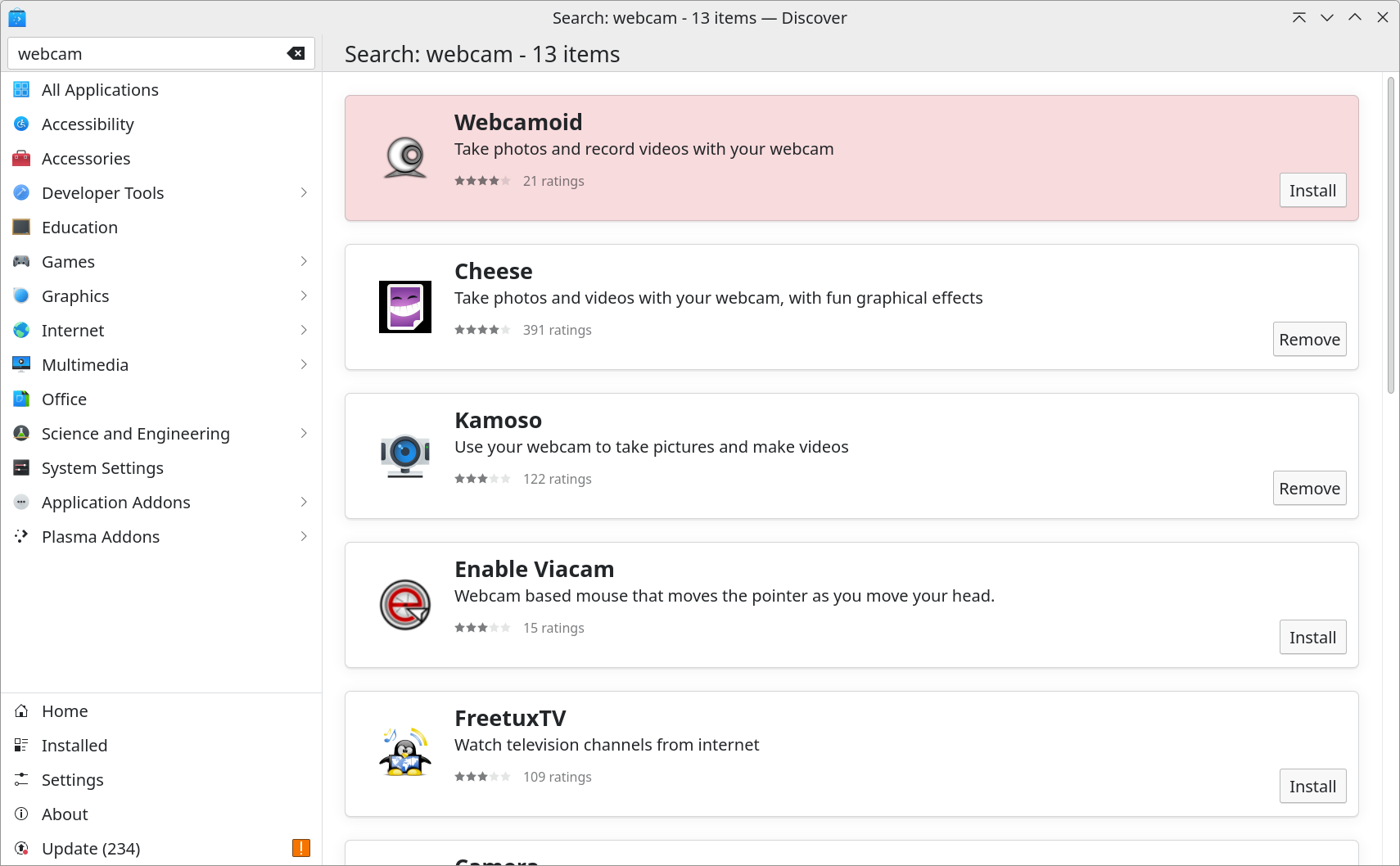Click the Education chalkboard icon
Screen dimensions: 1400x866
(21, 227)
